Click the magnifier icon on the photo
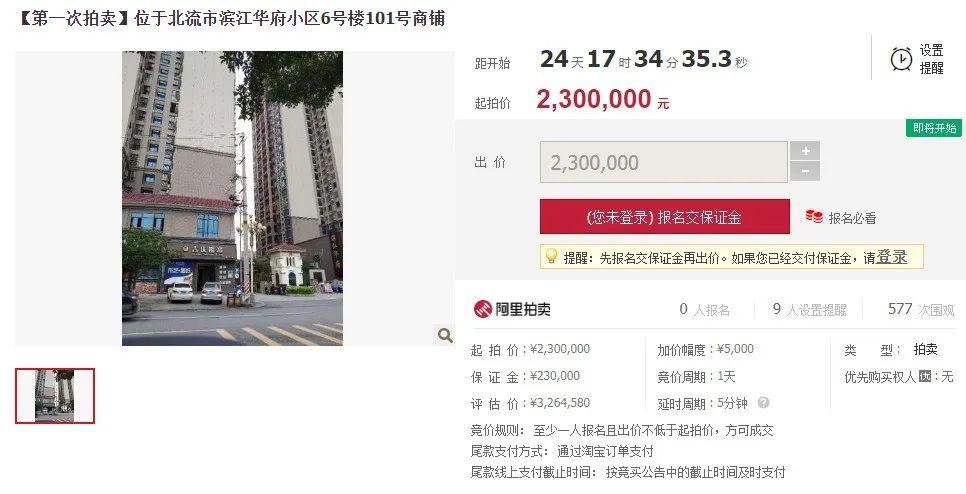This screenshot has height=494, width=966. tap(445, 335)
